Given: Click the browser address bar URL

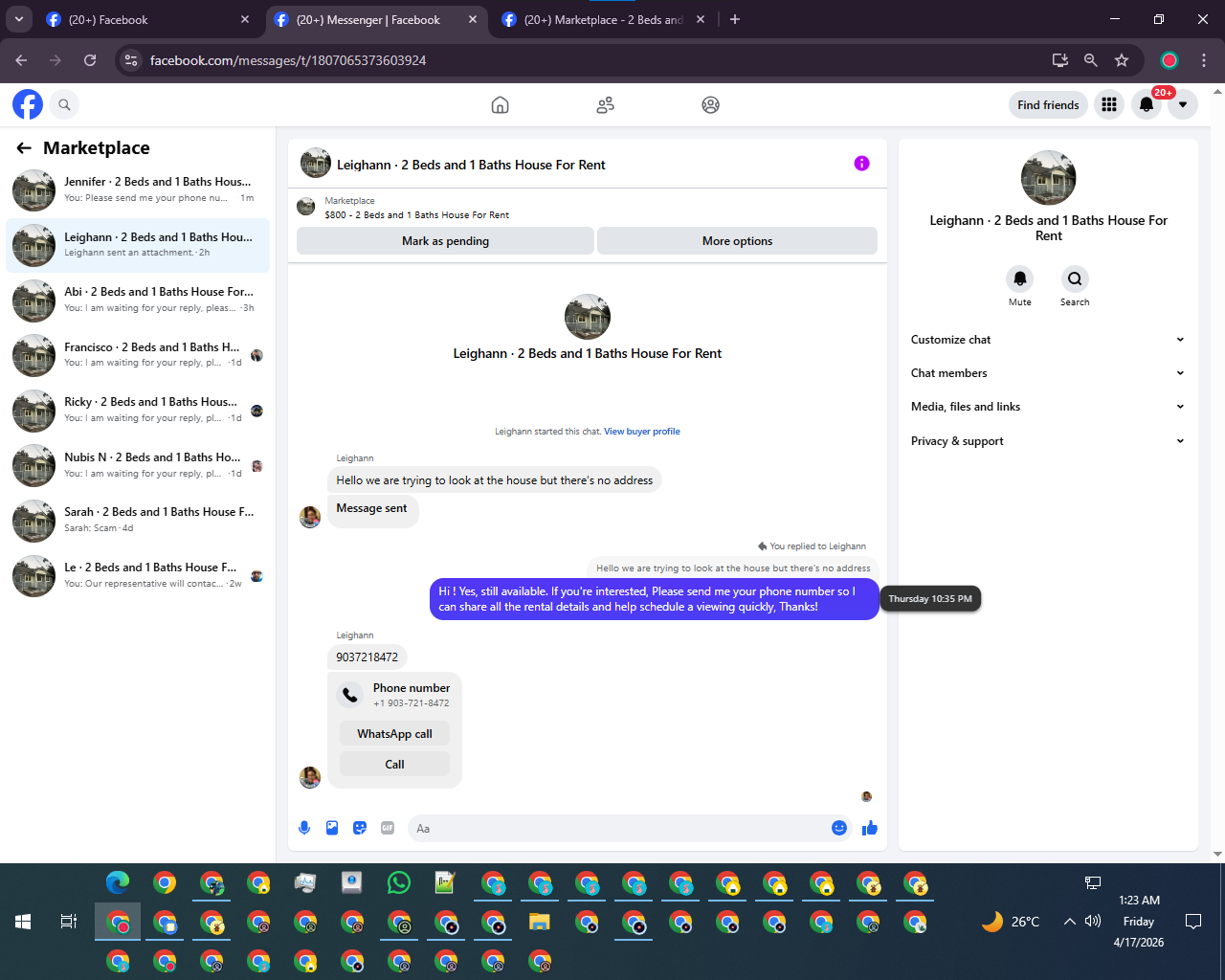Looking at the screenshot, I should (288, 60).
